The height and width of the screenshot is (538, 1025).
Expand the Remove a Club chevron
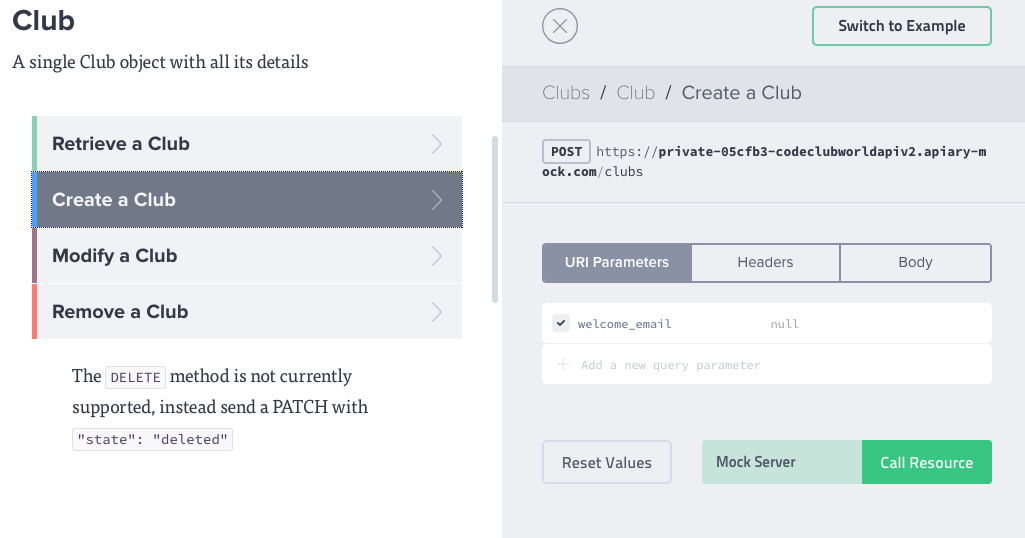tap(437, 312)
